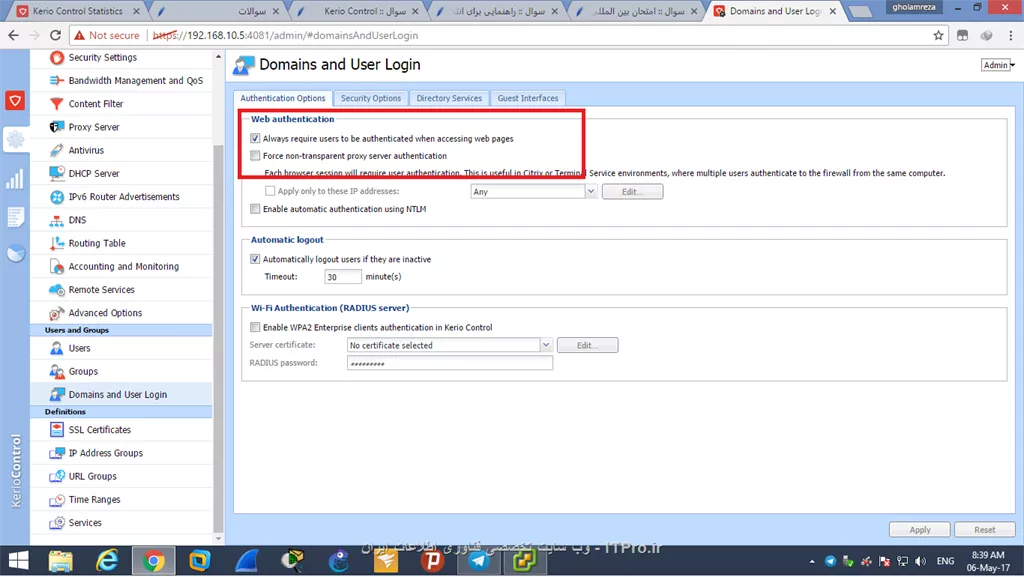Click the Antivirus syringe icon
Viewport: 1024px width, 577px height.
(x=57, y=150)
